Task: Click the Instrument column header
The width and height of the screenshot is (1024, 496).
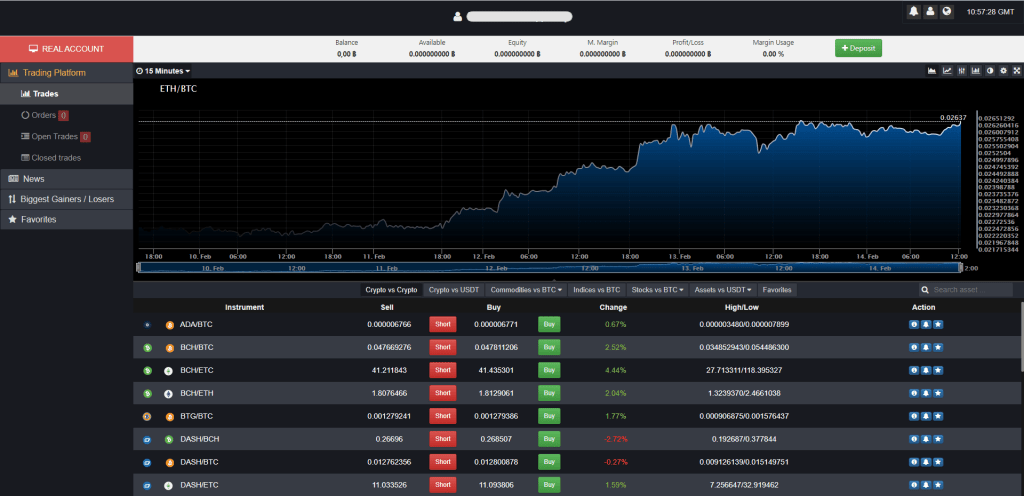Action: click(244, 307)
